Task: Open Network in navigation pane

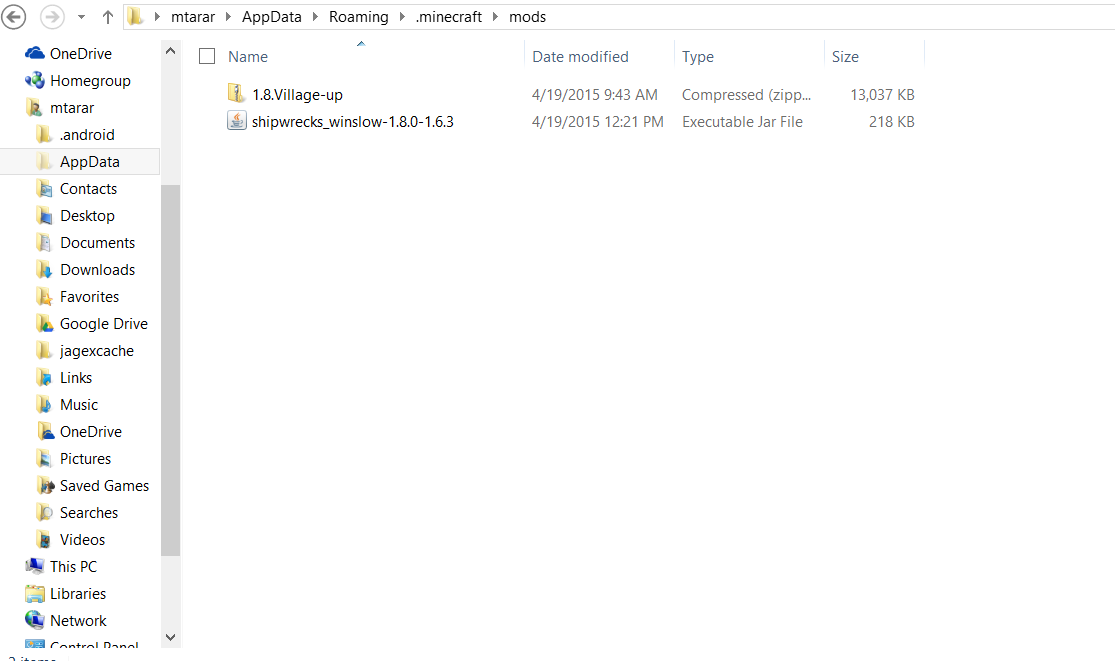Action: pos(78,621)
